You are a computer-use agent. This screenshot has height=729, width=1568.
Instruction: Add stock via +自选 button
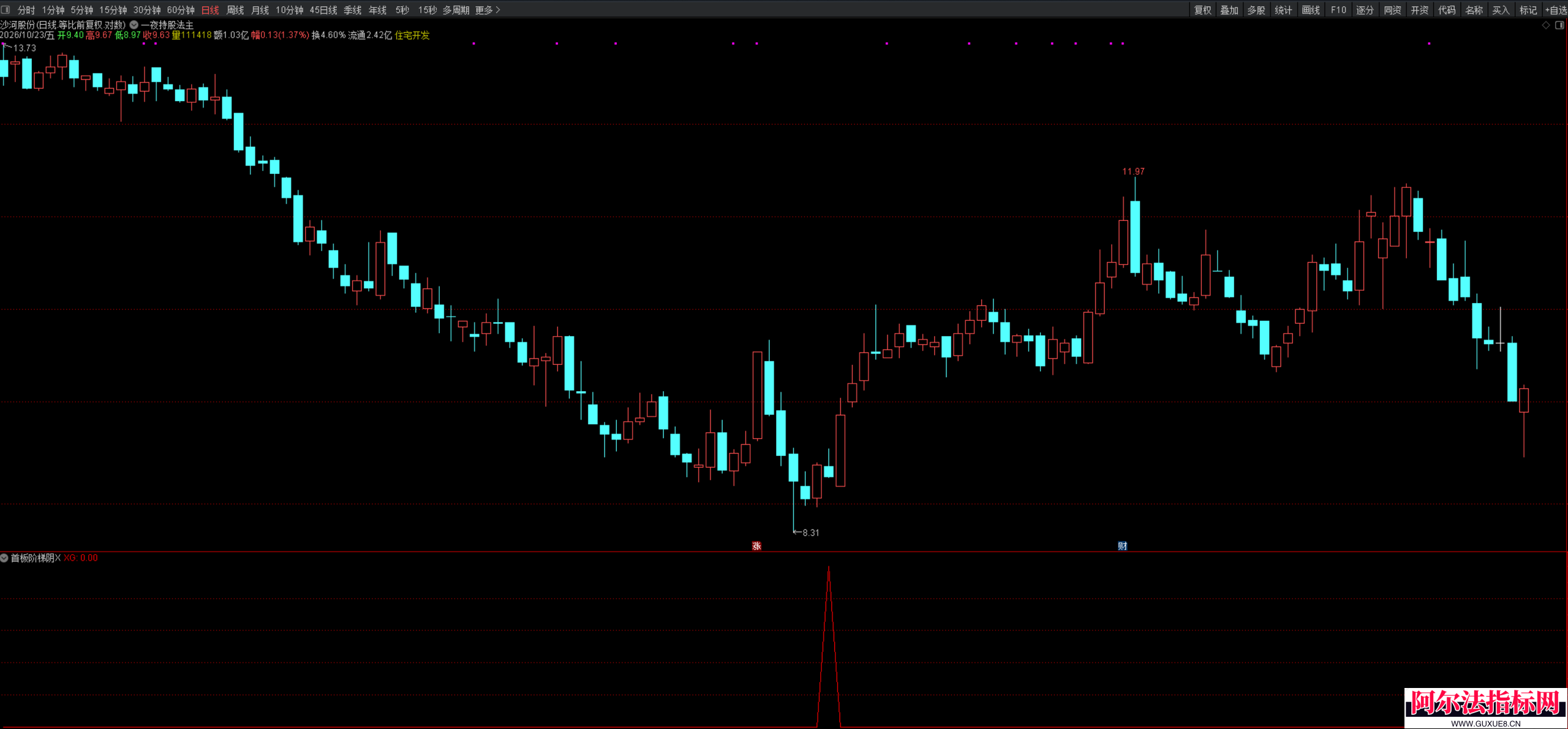pos(1555,10)
